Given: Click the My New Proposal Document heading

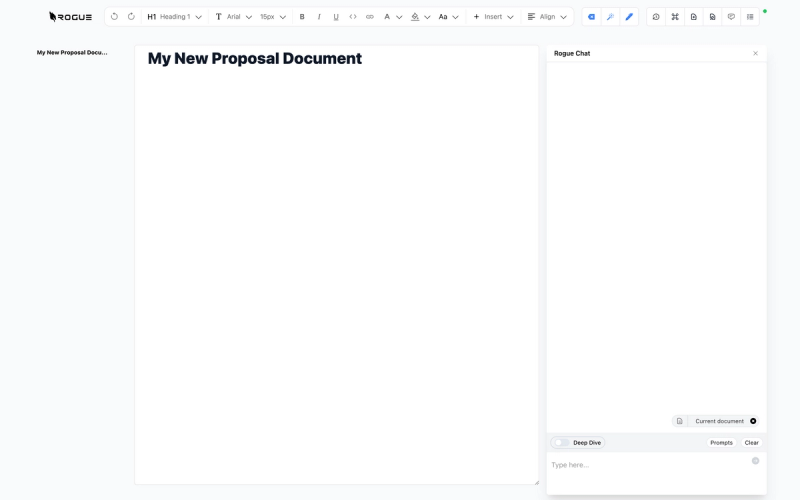Looking at the screenshot, I should [255, 58].
